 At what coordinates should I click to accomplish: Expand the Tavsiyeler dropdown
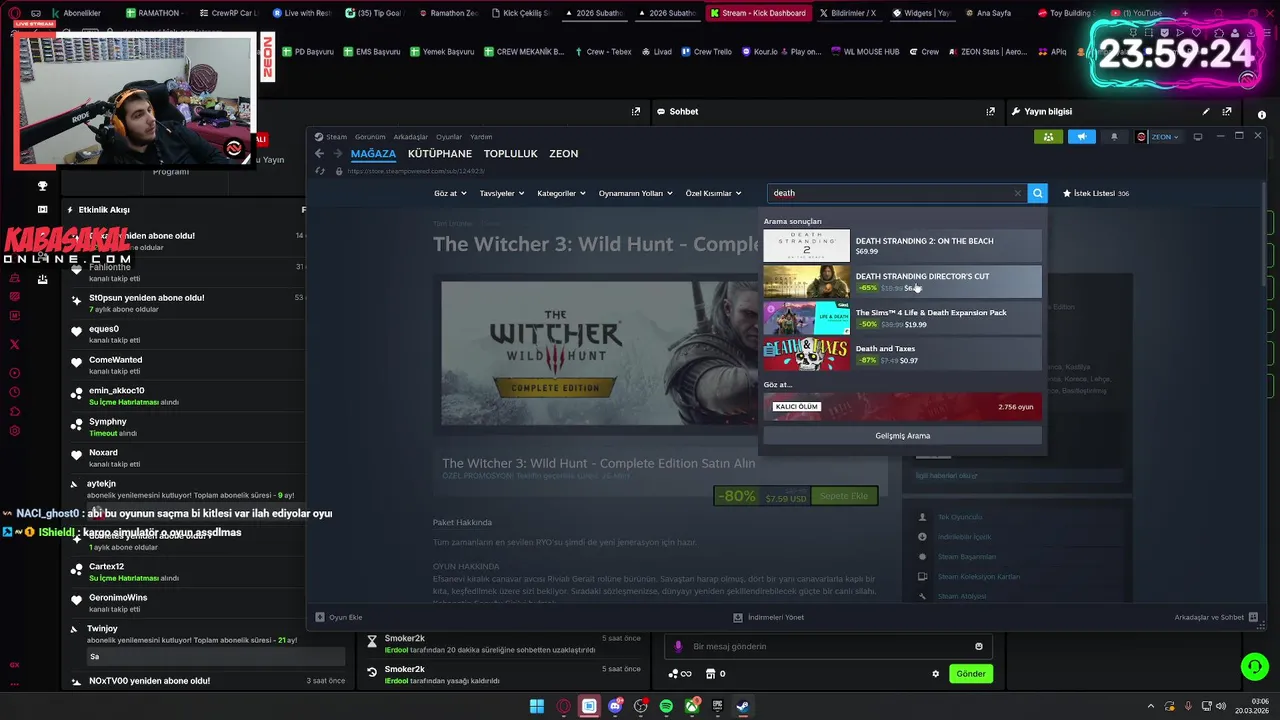tap(502, 193)
